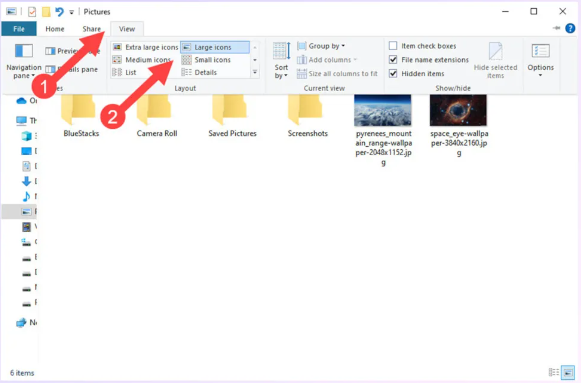Click the New folder icon in title bar
This screenshot has width=581, height=383.
(x=46, y=12)
